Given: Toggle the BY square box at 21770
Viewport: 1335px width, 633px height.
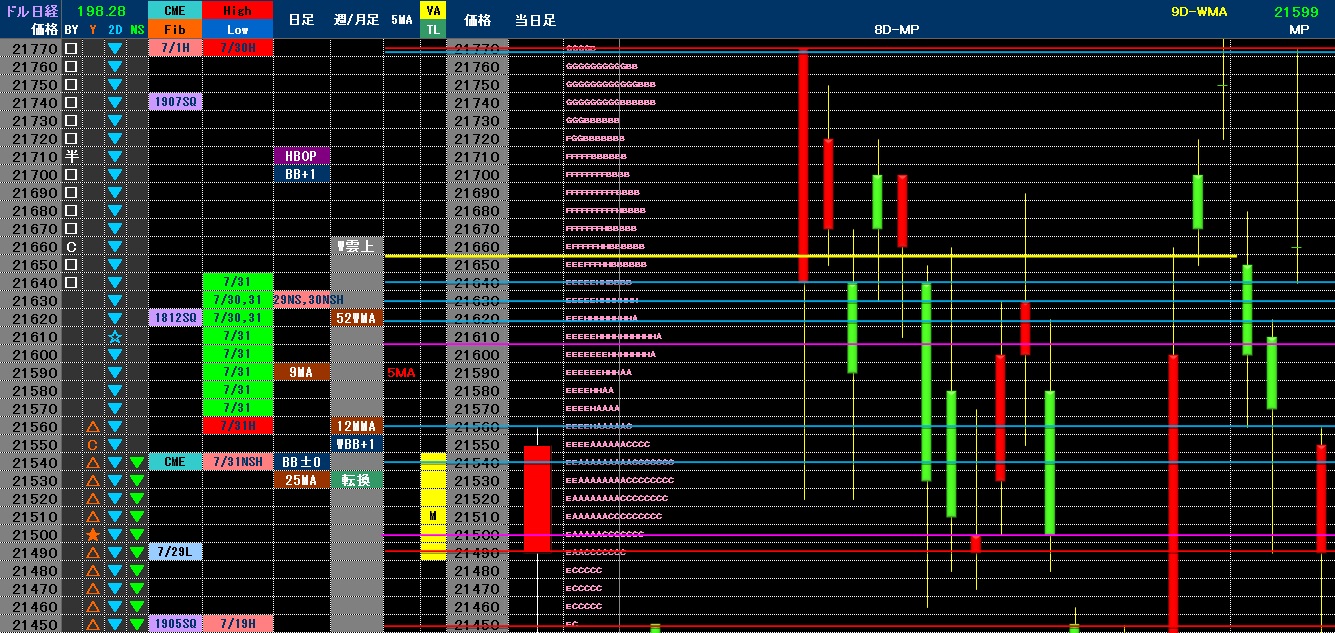Looking at the screenshot, I should pyautogui.click(x=71, y=49).
